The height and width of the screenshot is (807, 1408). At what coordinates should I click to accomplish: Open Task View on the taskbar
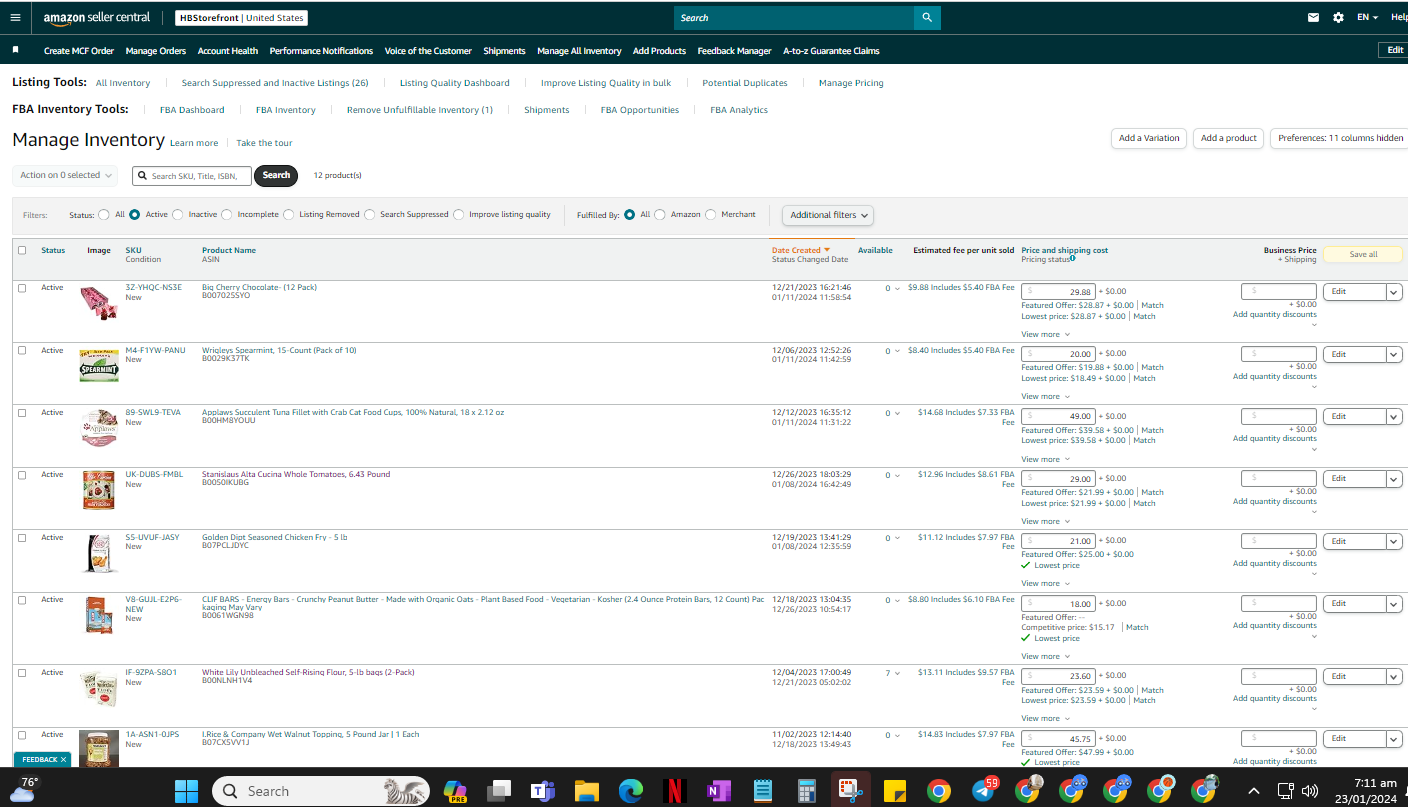pyautogui.click(x=499, y=791)
